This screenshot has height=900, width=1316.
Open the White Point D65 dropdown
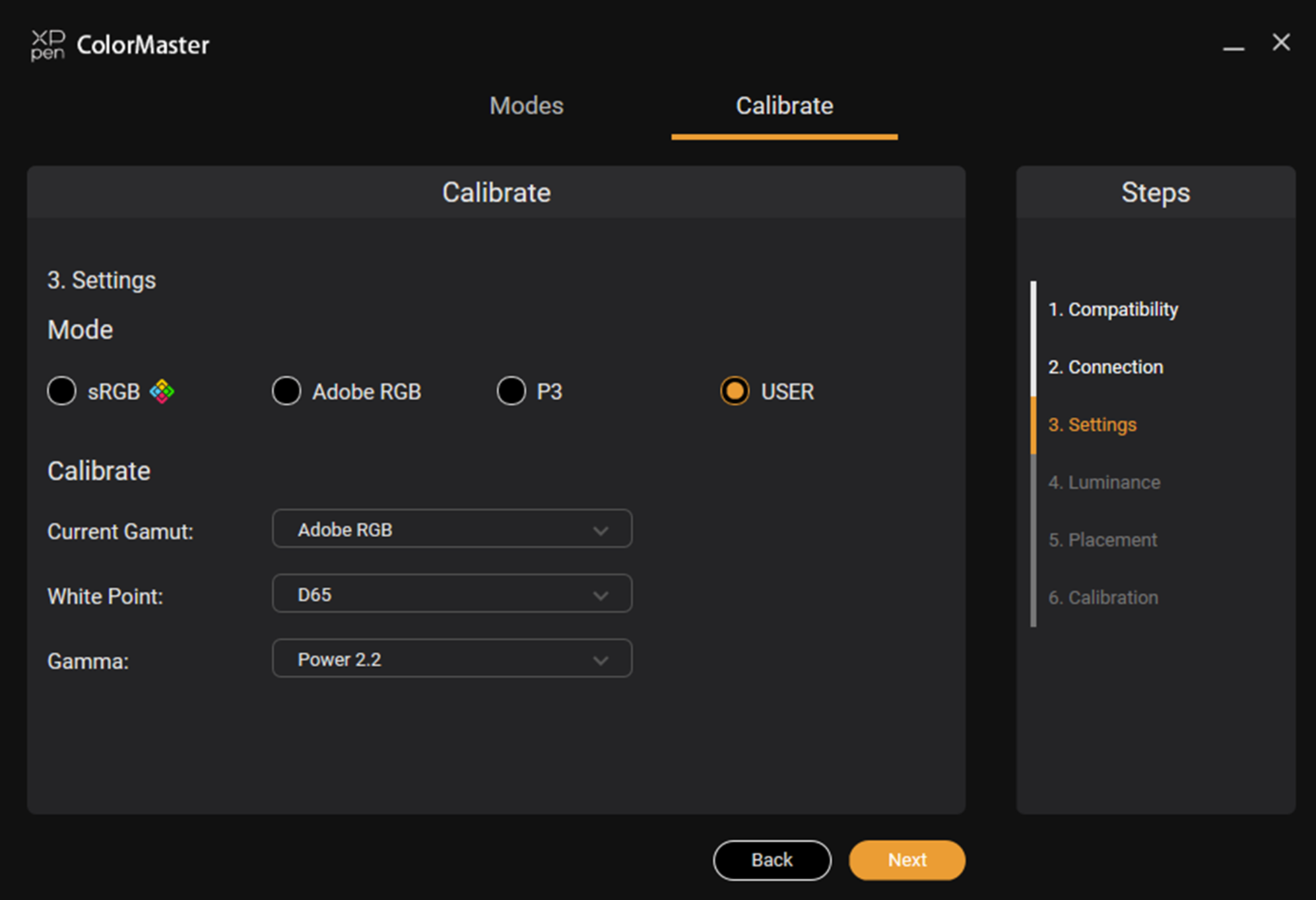pyautogui.click(x=452, y=593)
